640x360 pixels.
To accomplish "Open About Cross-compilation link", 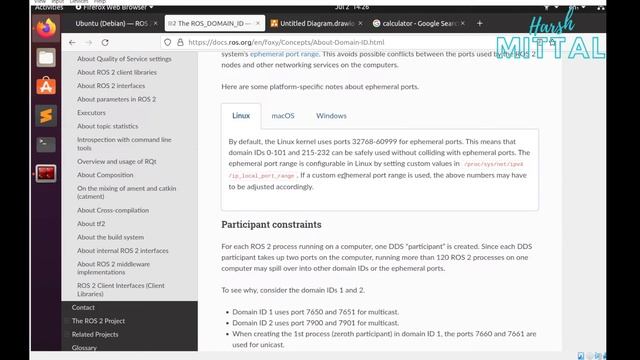I will tap(113, 210).
